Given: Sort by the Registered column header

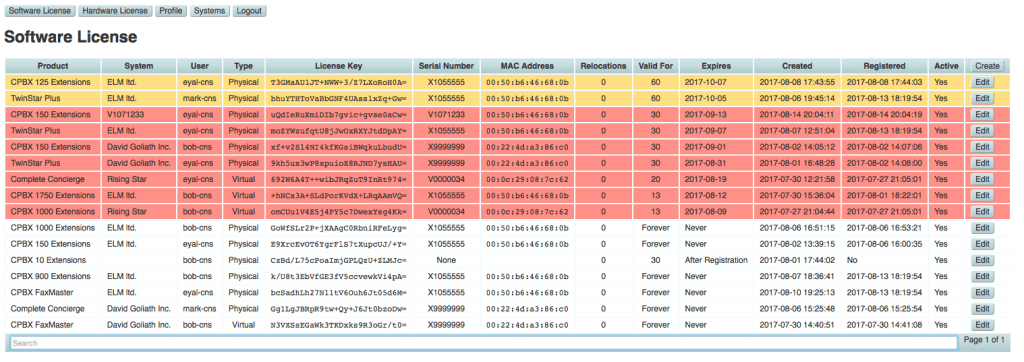Looking at the screenshot, I should (885, 66).
